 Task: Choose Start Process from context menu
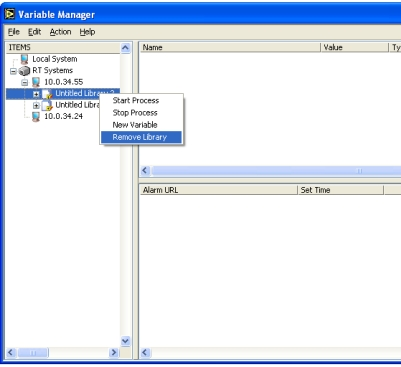[x=141, y=100]
